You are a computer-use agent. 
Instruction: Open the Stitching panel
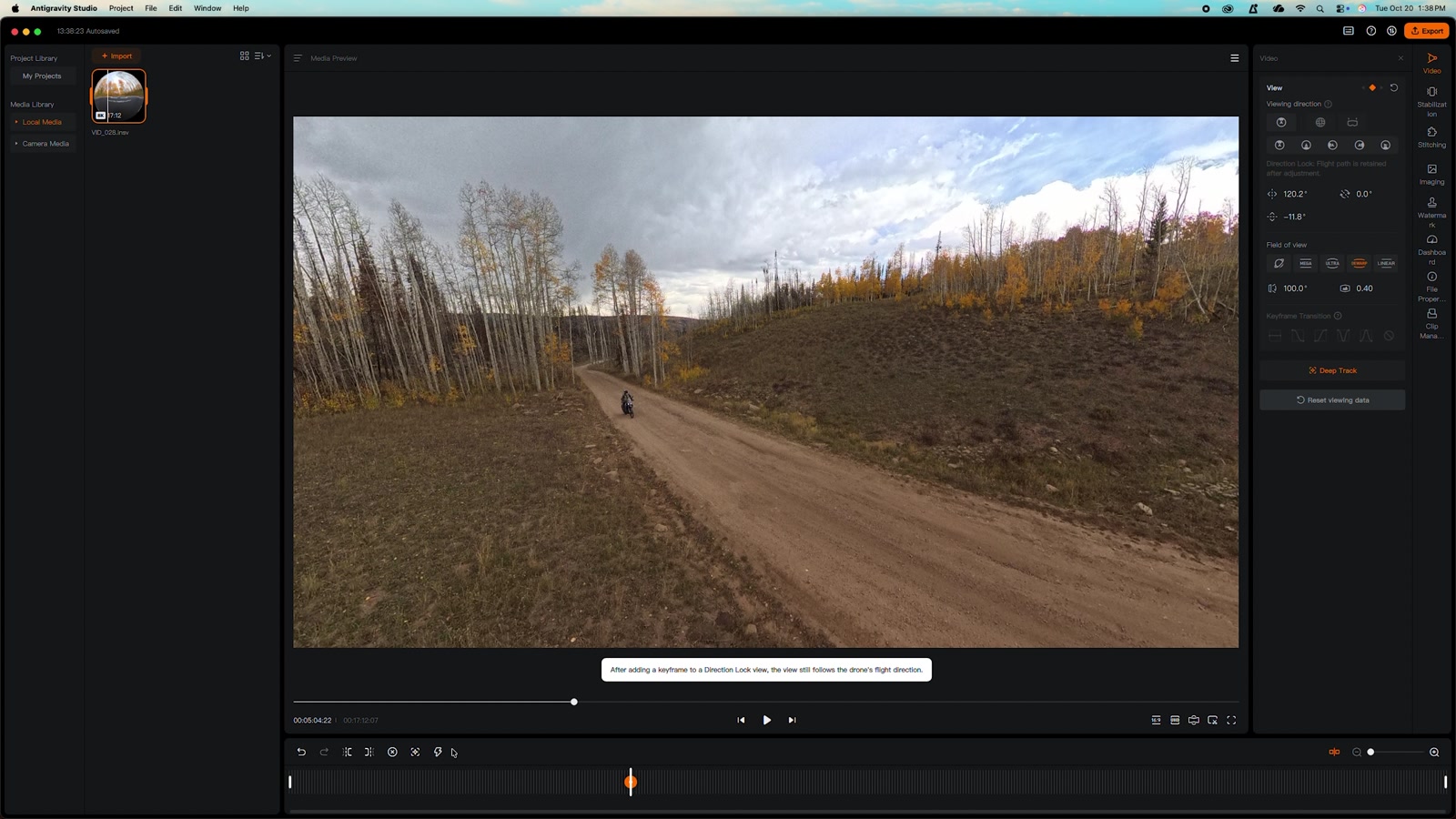(x=1431, y=137)
